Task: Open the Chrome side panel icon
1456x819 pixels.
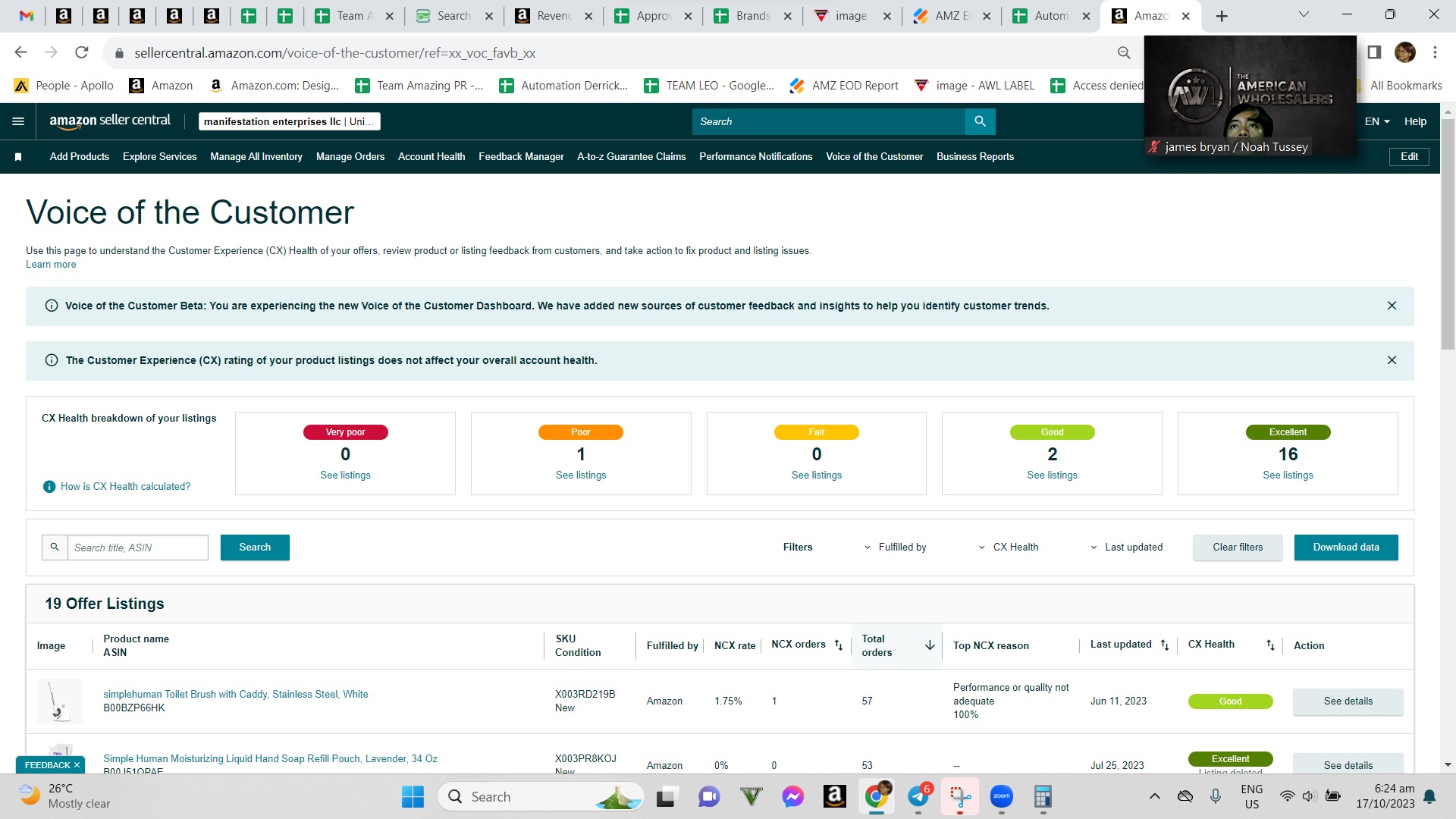Action: coord(1374,52)
